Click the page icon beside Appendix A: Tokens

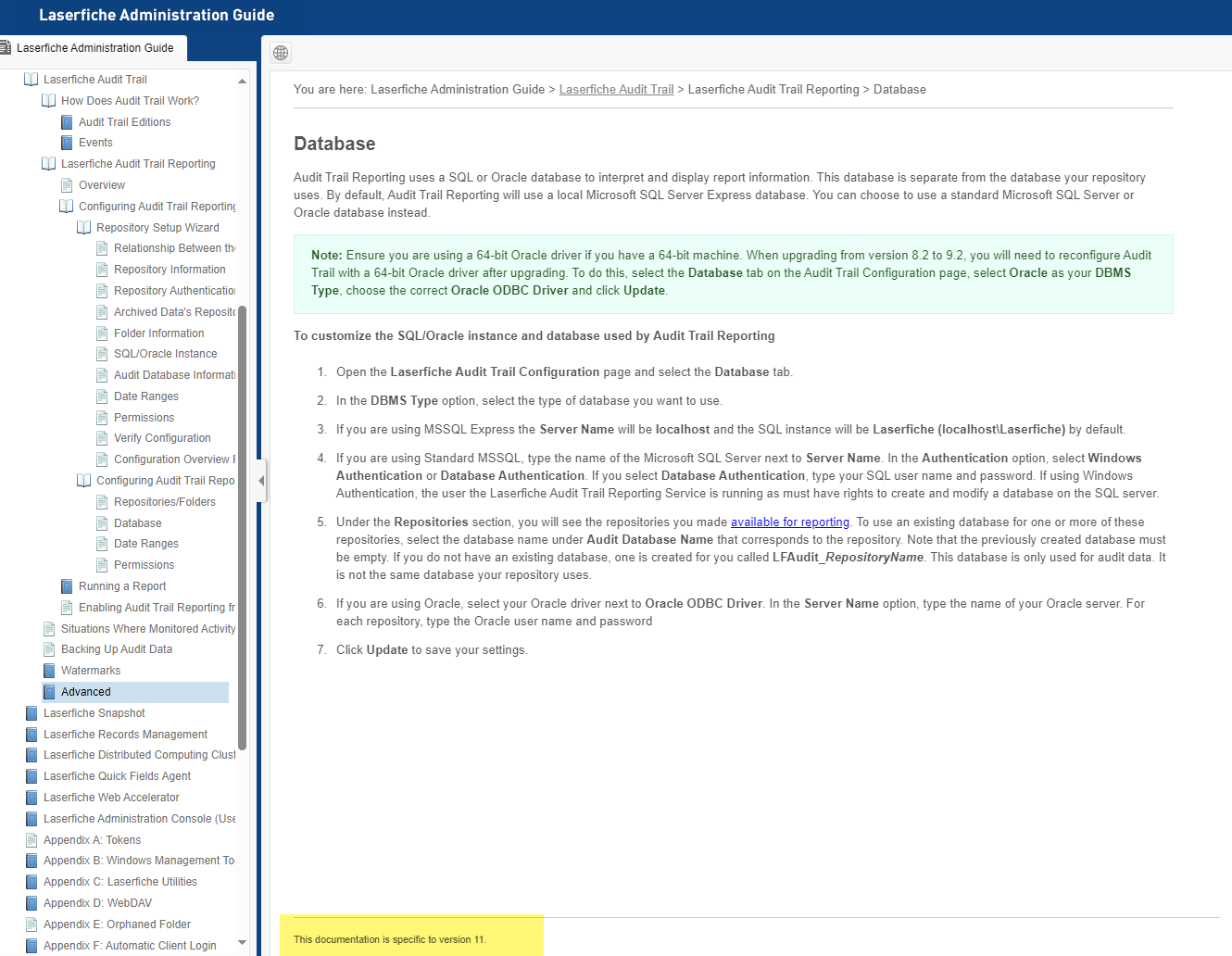coord(31,840)
